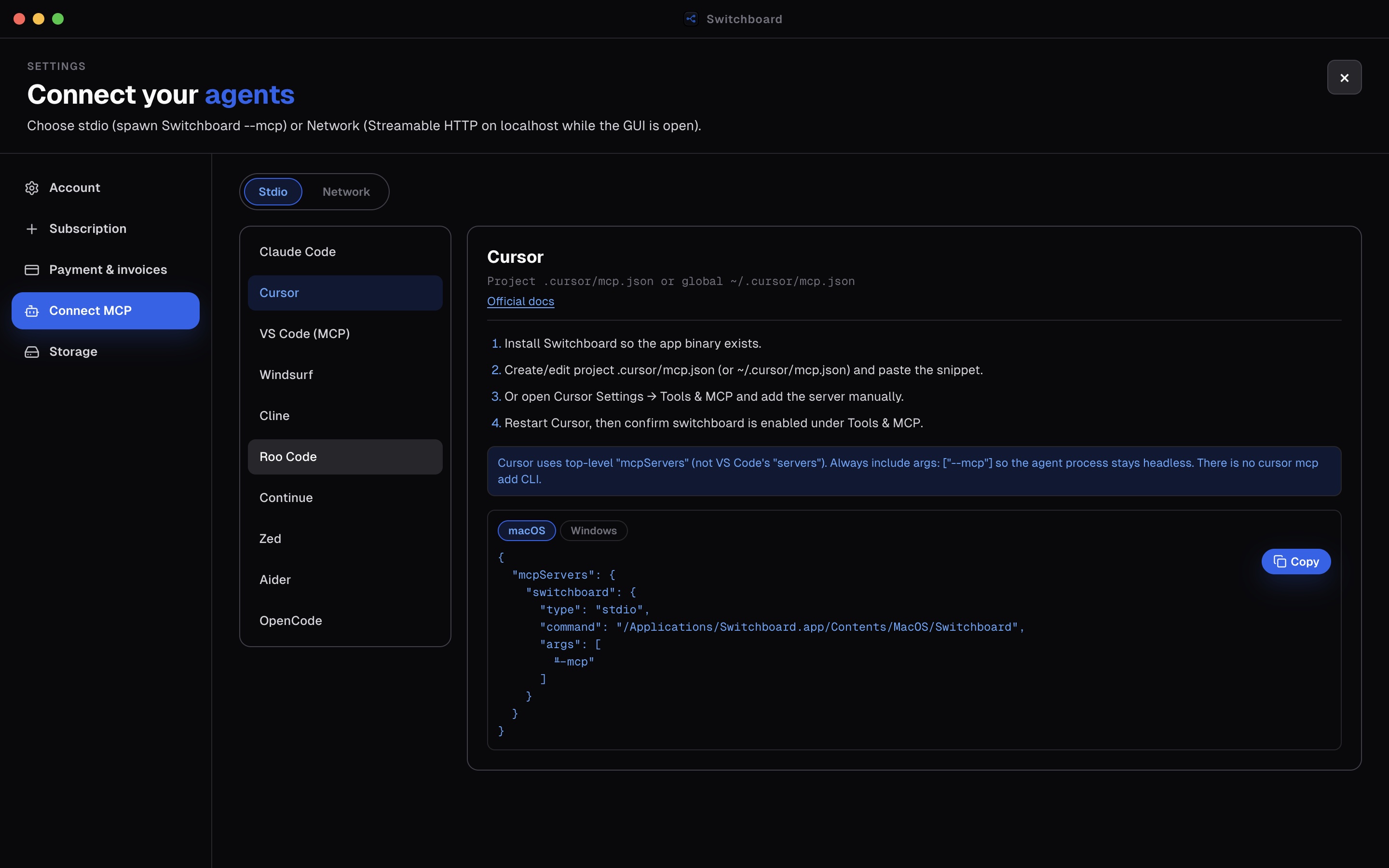Select Aider agent
This screenshot has height=868, width=1389.
[345, 580]
